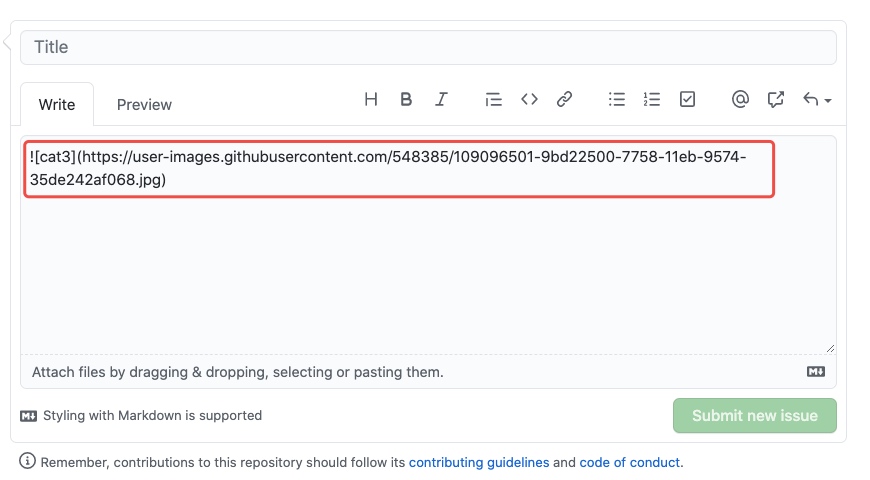870x480 pixels.
Task: Add a task list checkbox
Action: 687,99
